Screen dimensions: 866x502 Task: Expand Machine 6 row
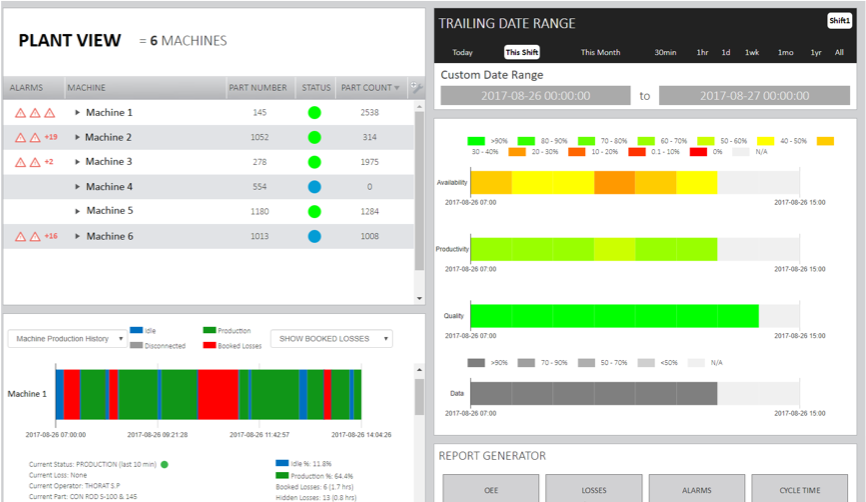pos(77,236)
